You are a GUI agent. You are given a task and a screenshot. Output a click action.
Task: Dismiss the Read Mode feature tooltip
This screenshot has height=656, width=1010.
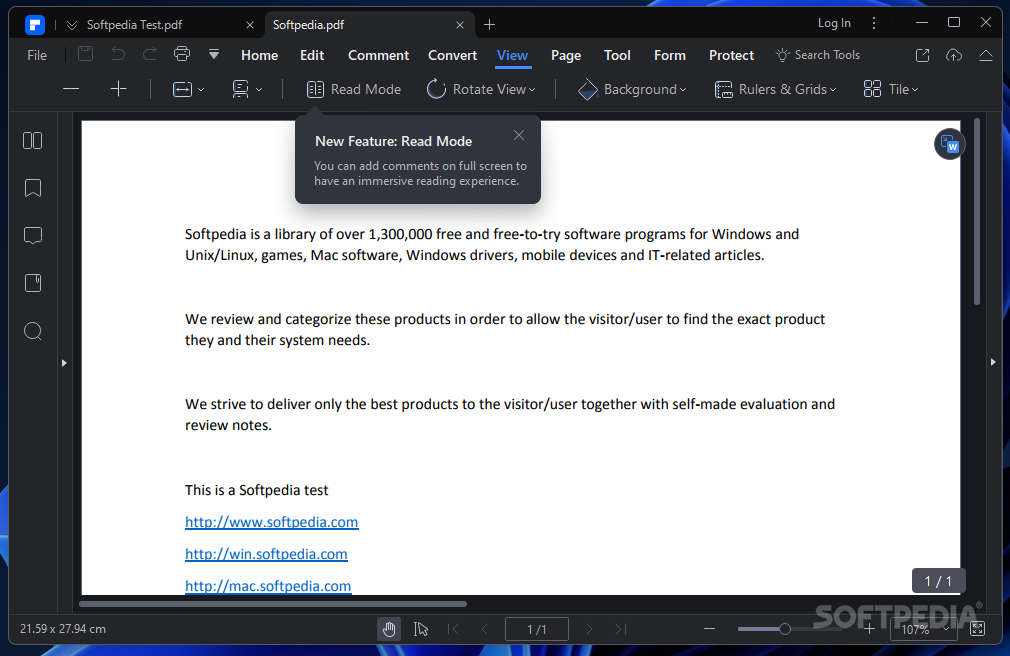click(519, 135)
